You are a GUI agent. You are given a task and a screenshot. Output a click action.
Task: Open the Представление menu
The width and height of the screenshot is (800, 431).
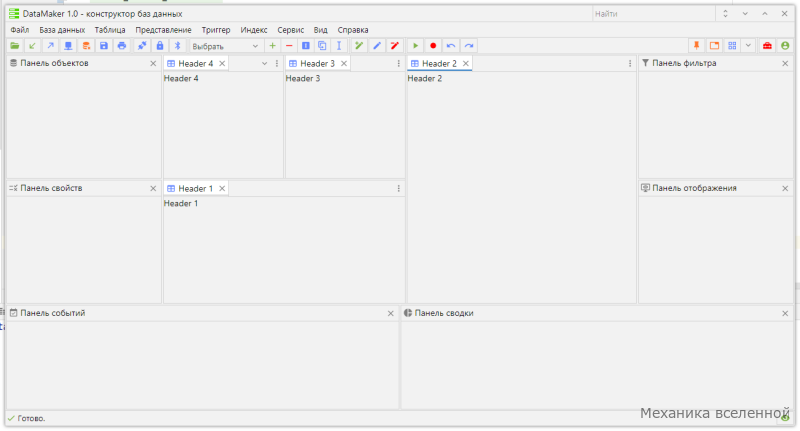point(163,30)
